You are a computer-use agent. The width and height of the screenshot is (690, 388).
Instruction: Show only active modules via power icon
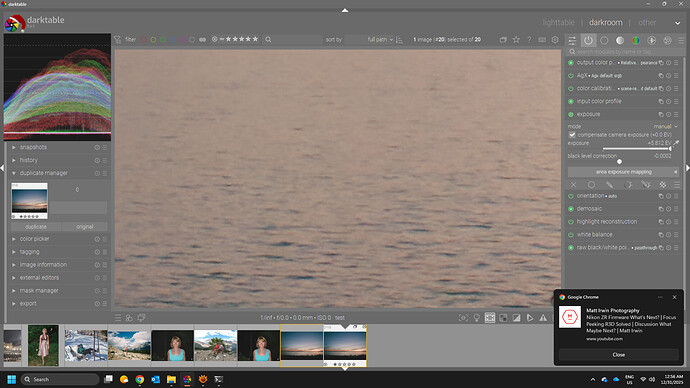point(588,40)
